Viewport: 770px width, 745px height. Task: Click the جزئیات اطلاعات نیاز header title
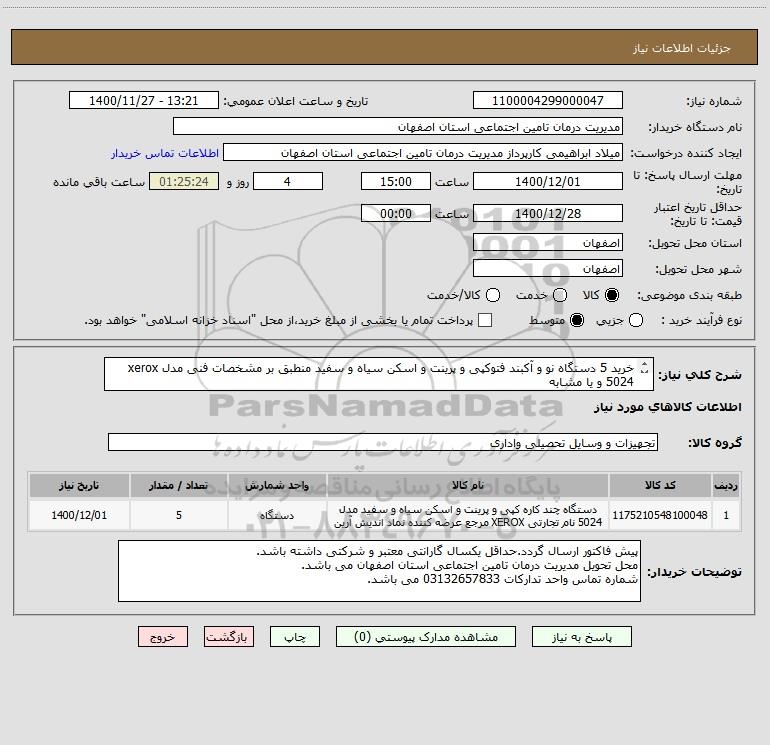click(x=682, y=48)
